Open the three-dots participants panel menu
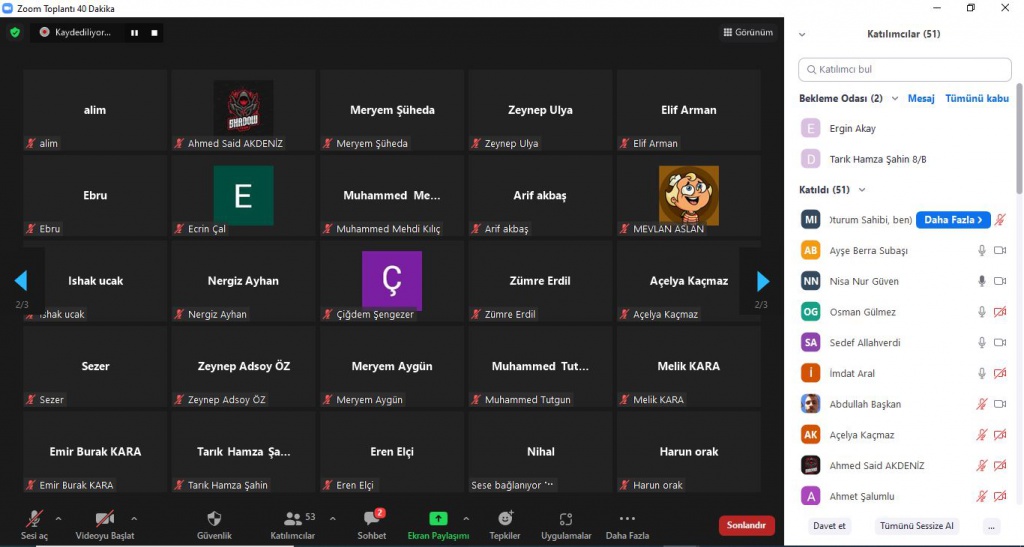The height and width of the screenshot is (547, 1024). click(991, 526)
